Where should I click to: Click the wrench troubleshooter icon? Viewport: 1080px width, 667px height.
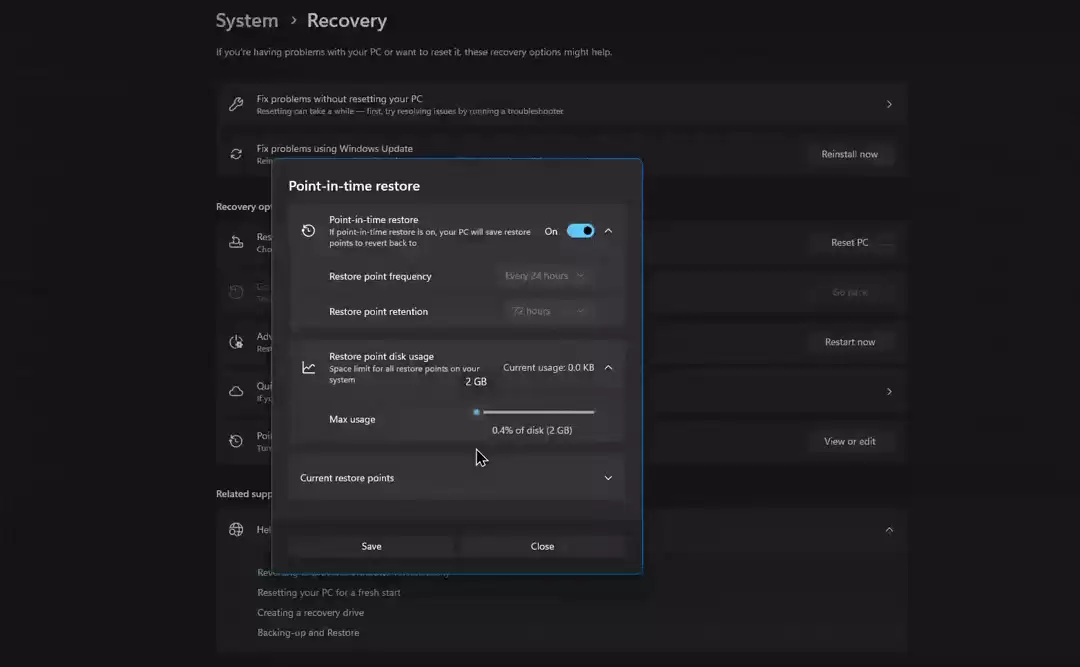[236, 104]
